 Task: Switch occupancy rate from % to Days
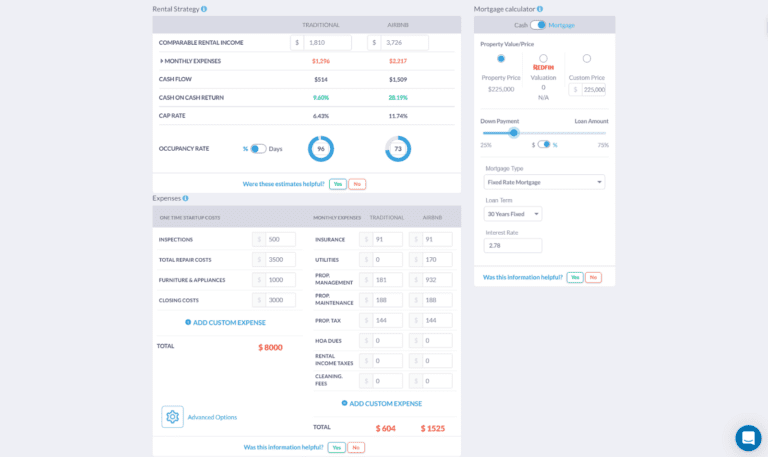[x=258, y=149]
